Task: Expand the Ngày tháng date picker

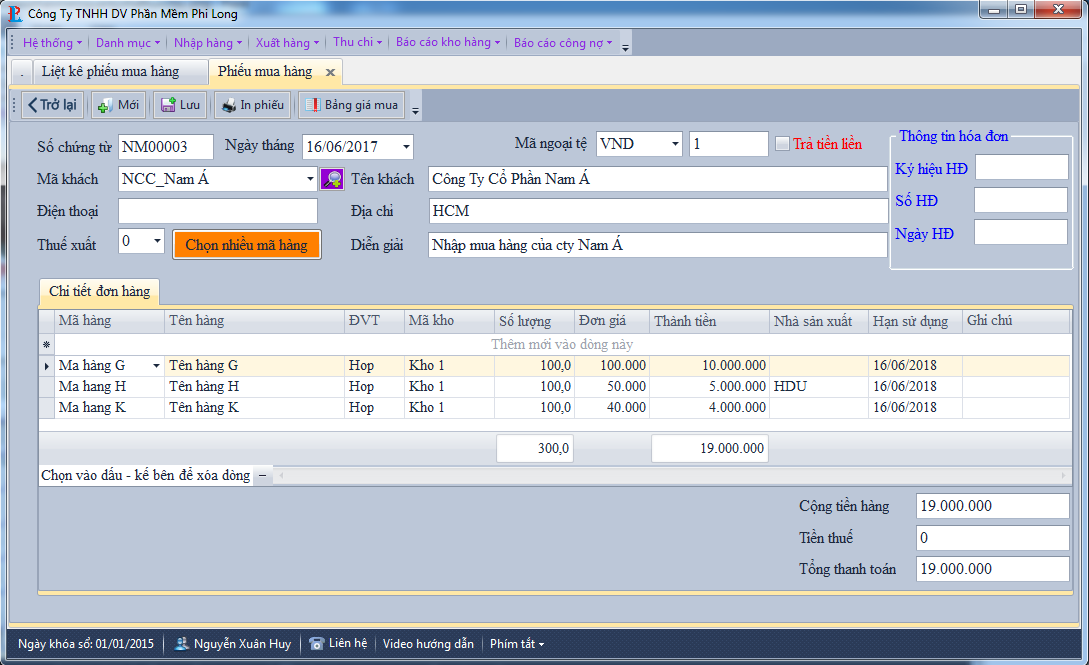Action: [x=406, y=146]
